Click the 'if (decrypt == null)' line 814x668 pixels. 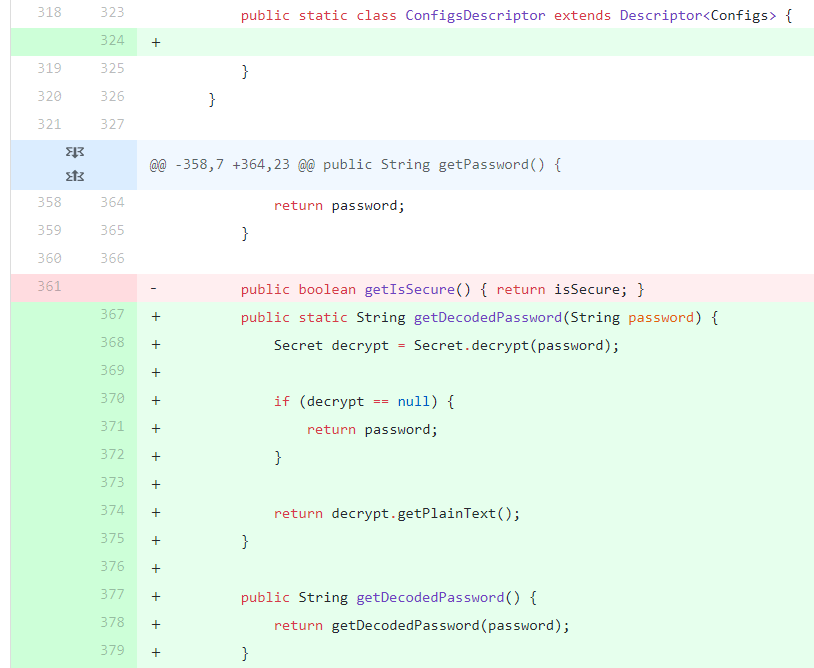(364, 402)
